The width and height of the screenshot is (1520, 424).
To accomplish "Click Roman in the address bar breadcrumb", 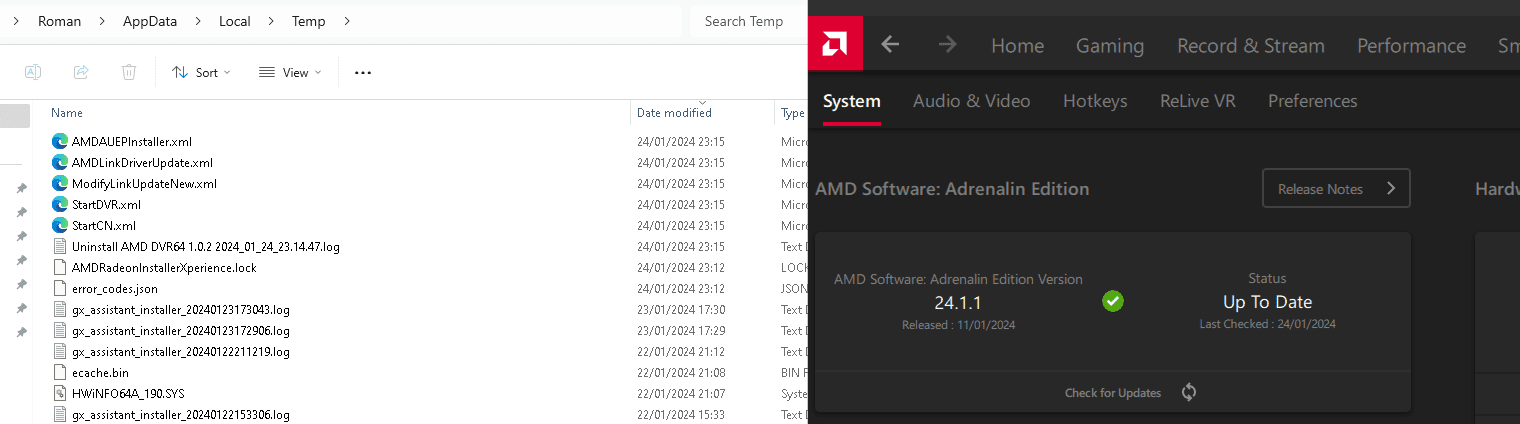I will [60, 21].
